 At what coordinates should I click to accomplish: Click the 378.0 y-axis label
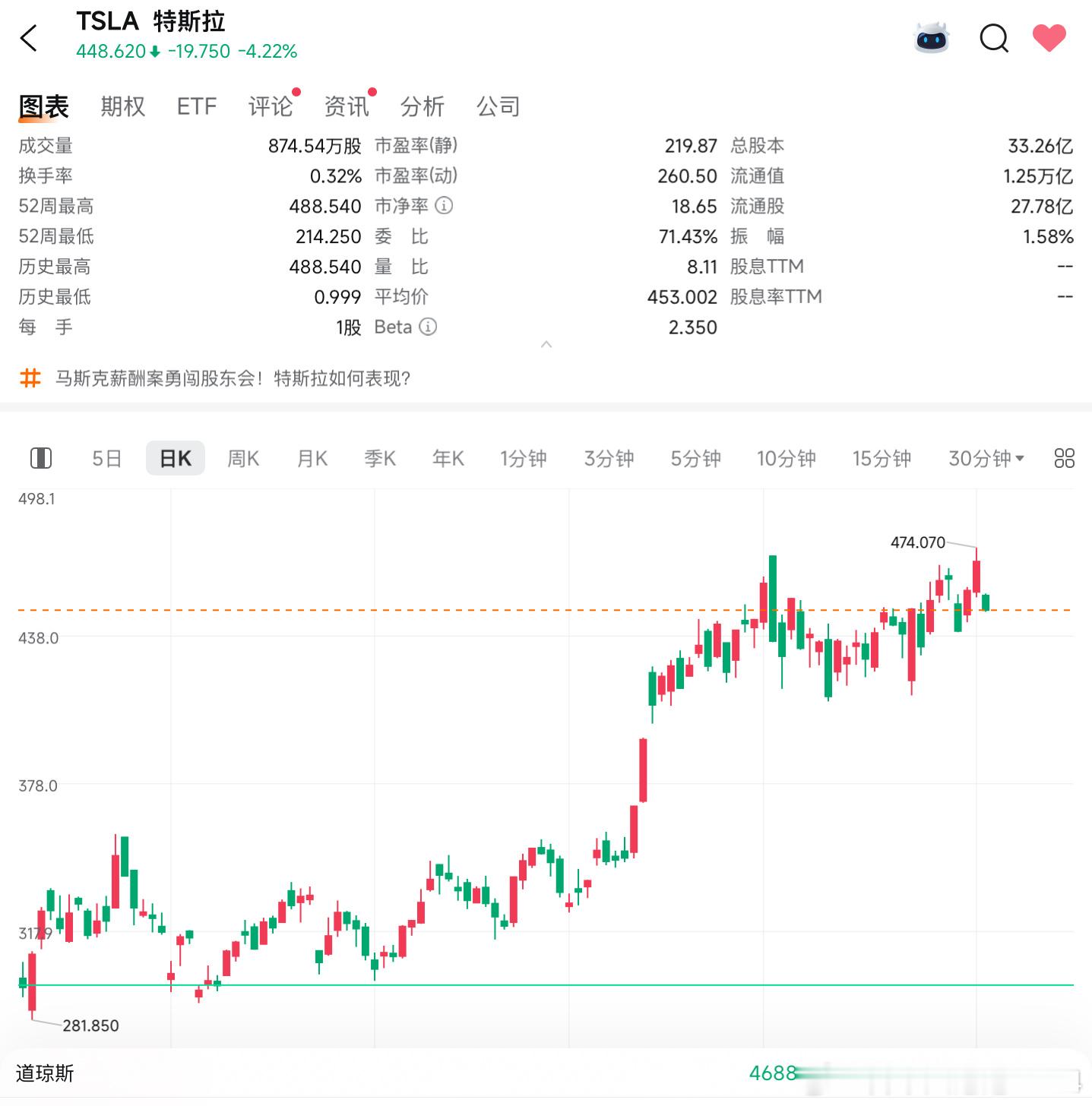click(x=38, y=786)
